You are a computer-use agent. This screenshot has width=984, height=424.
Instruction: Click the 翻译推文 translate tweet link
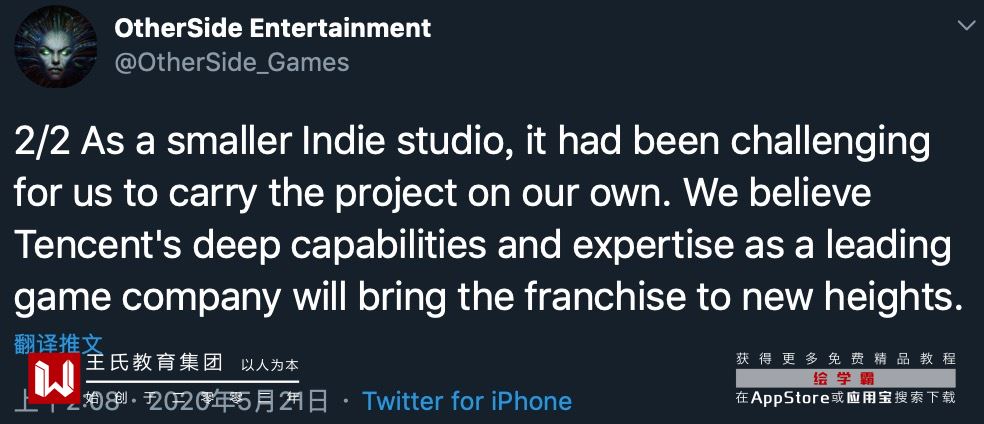point(58,344)
